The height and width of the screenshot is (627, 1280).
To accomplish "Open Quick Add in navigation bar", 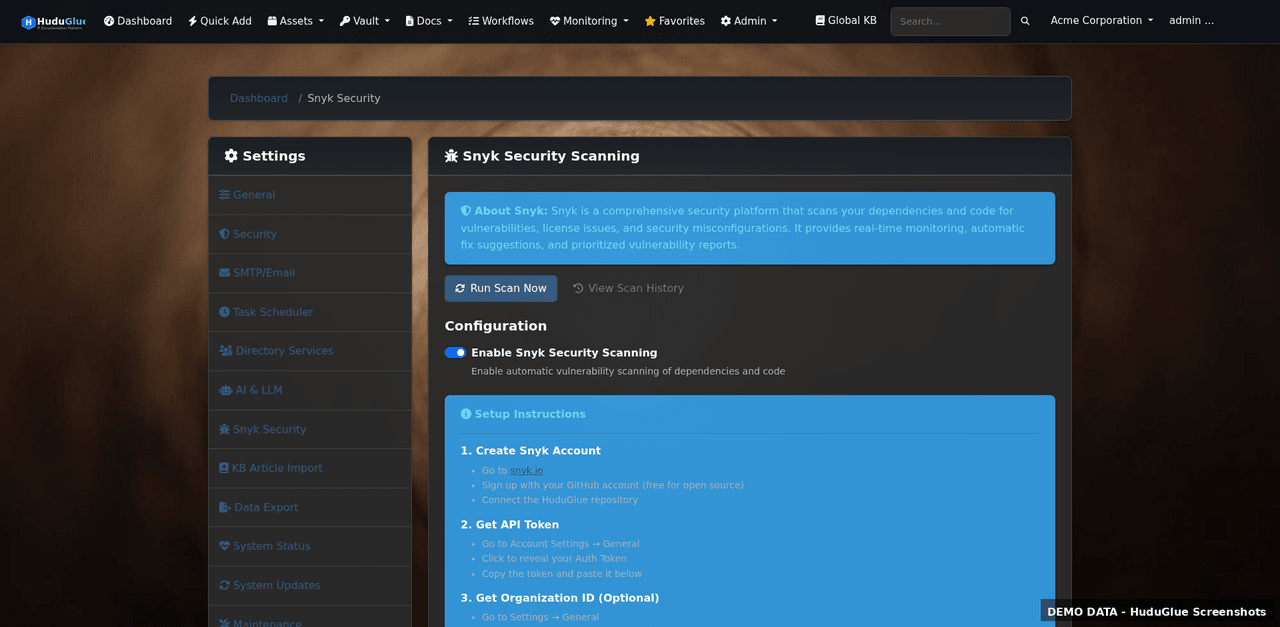I will (220, 21).
